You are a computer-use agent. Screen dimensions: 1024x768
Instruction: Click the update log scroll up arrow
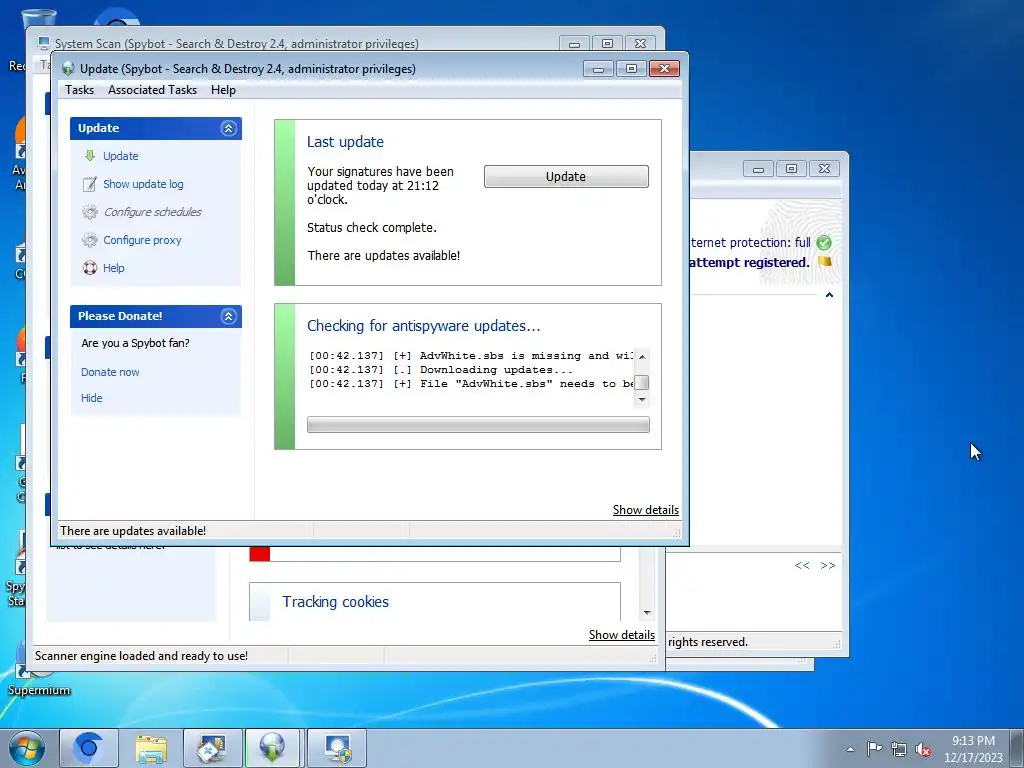click(642, 357)
